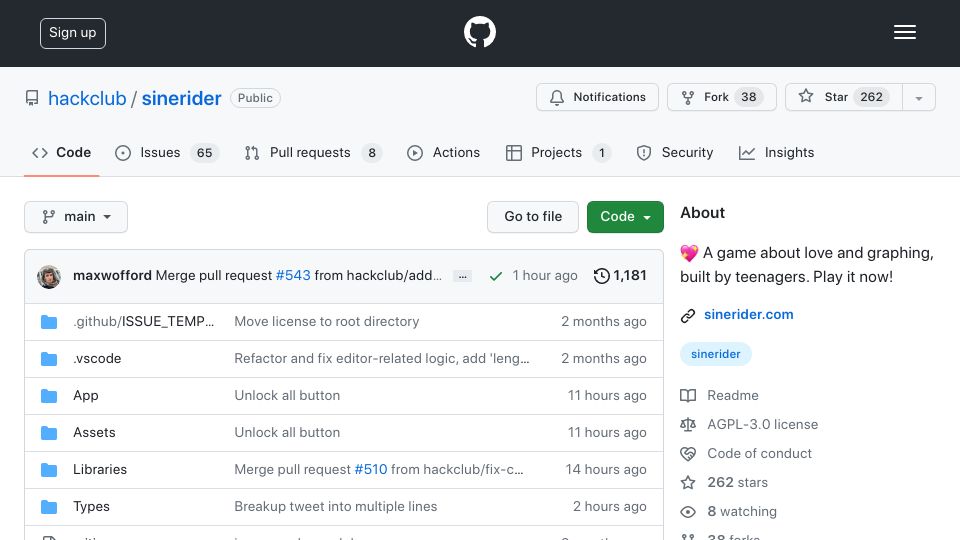Viewport: 960px width, 540px height.
Task: Open the main branch selector dropdown
Action: pos(76,217)
